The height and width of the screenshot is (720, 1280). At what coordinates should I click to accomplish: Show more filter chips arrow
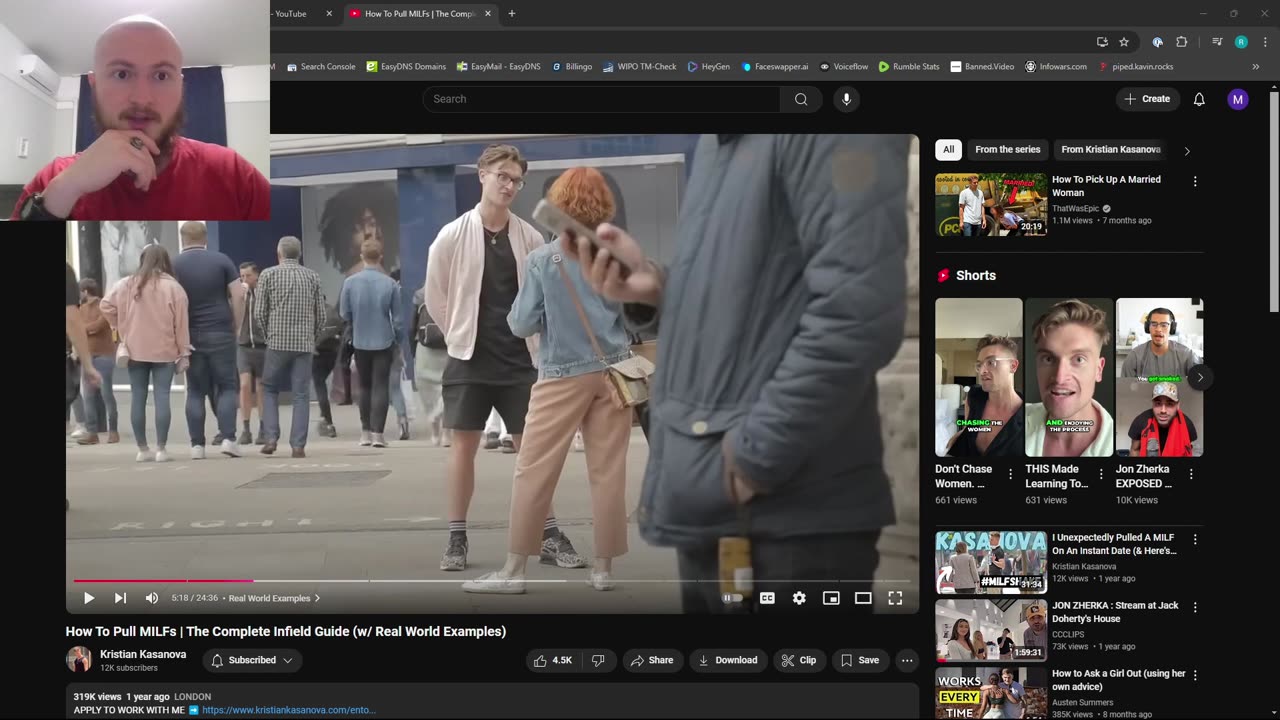click(1187, 151)
